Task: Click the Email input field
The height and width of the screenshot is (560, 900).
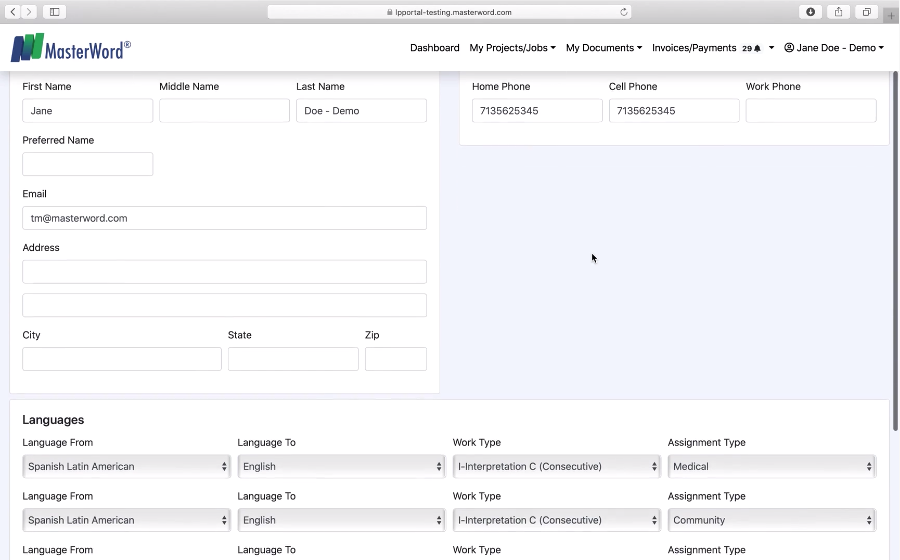Action: (224, 218)
